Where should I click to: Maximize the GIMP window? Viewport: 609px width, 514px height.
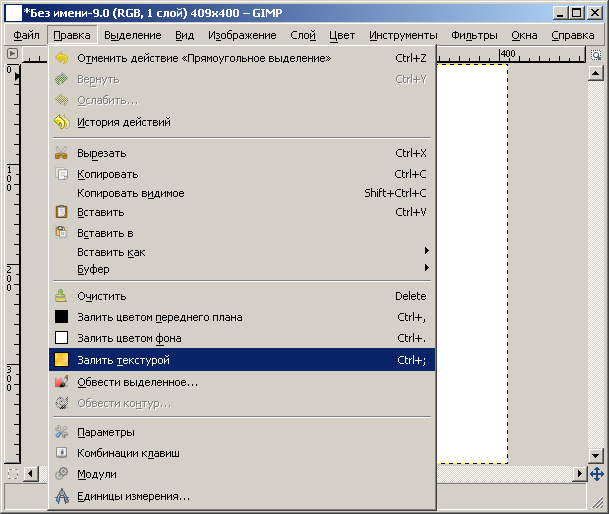pos(577,13)
